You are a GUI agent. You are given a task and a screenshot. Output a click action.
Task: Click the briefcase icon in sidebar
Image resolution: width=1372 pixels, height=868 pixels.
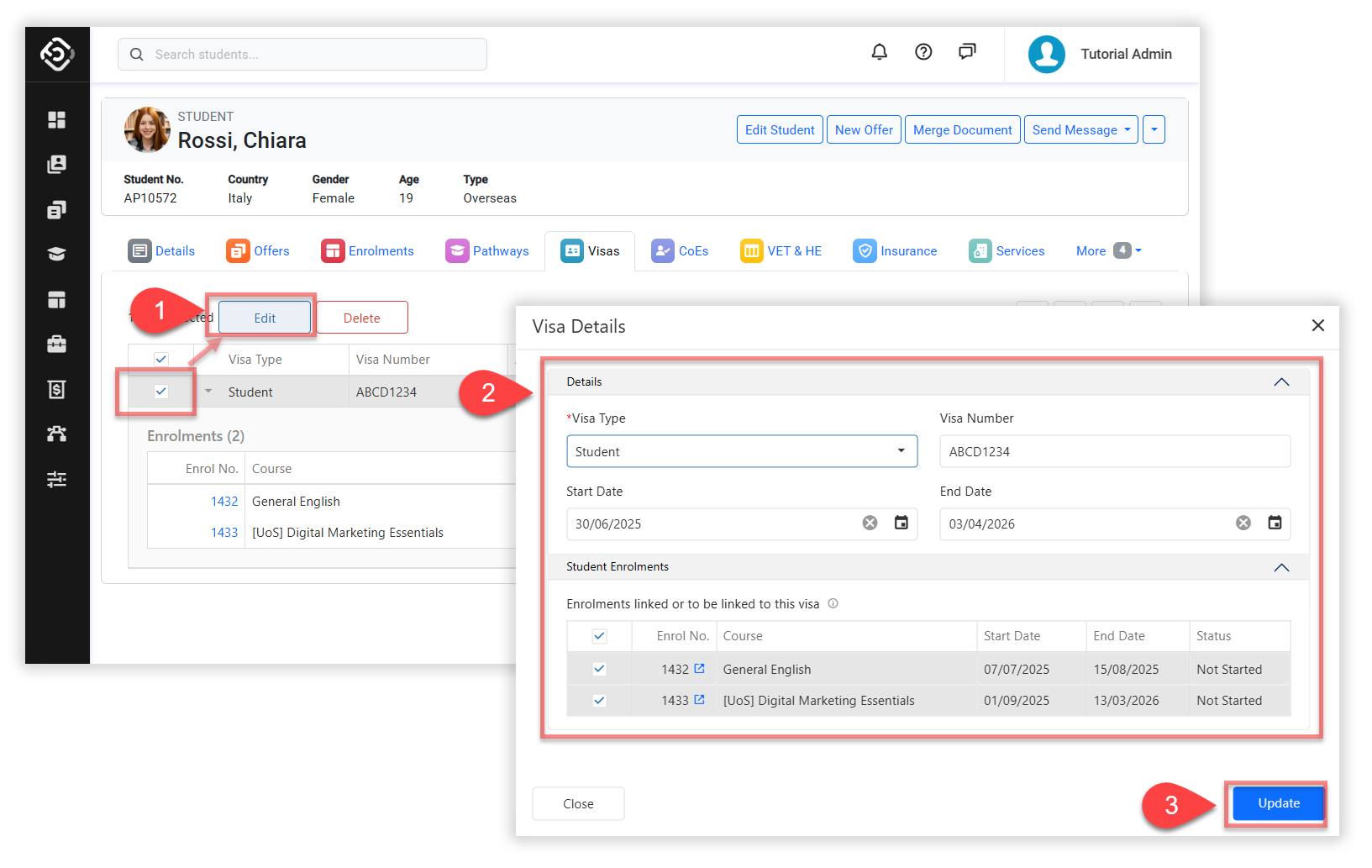[56, 344]
